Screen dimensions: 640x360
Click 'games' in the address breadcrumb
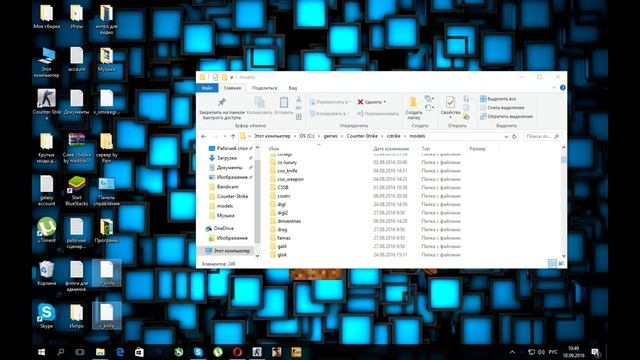331,136
